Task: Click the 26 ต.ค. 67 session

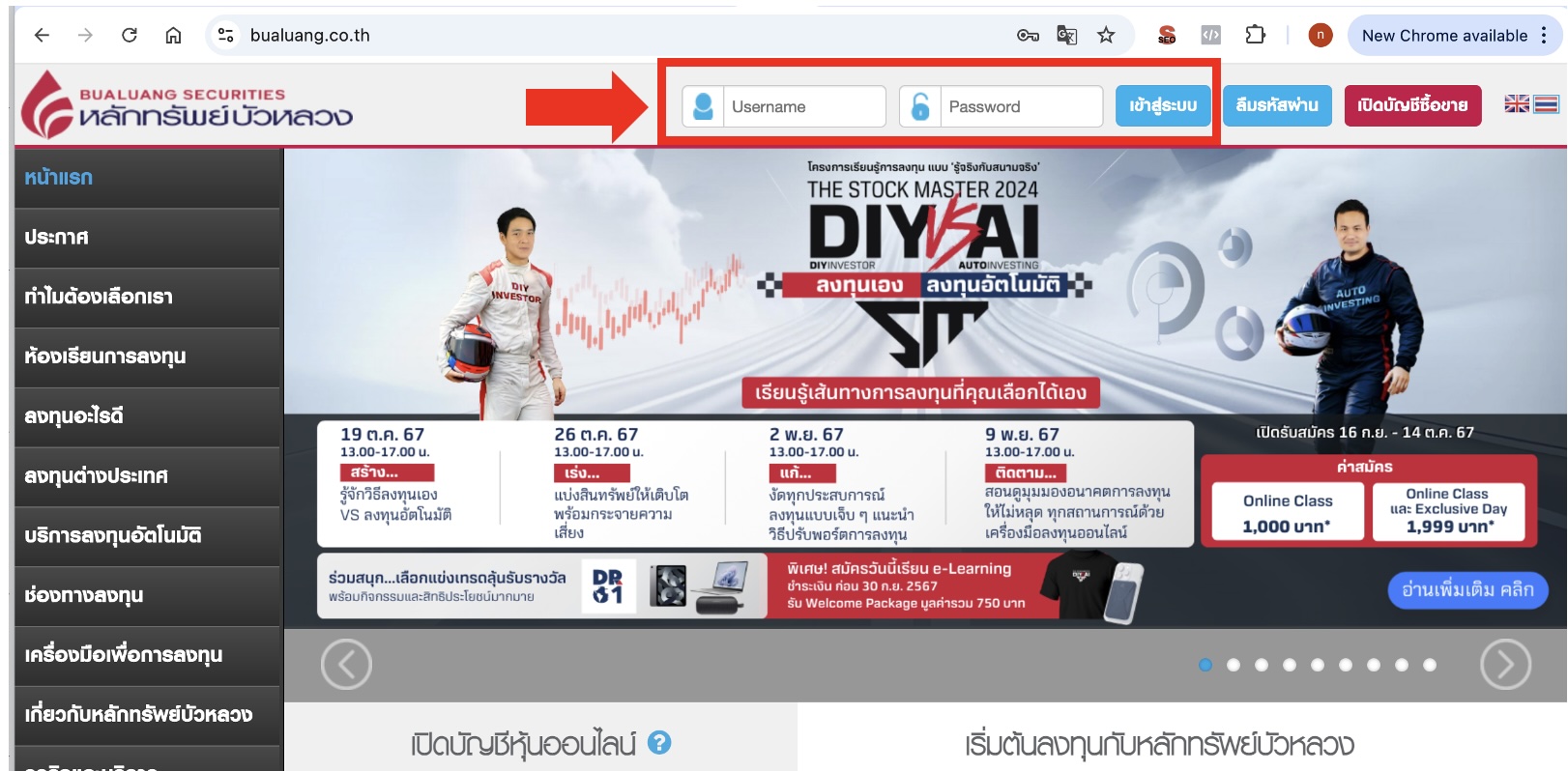Action: [x=621, y=483]
